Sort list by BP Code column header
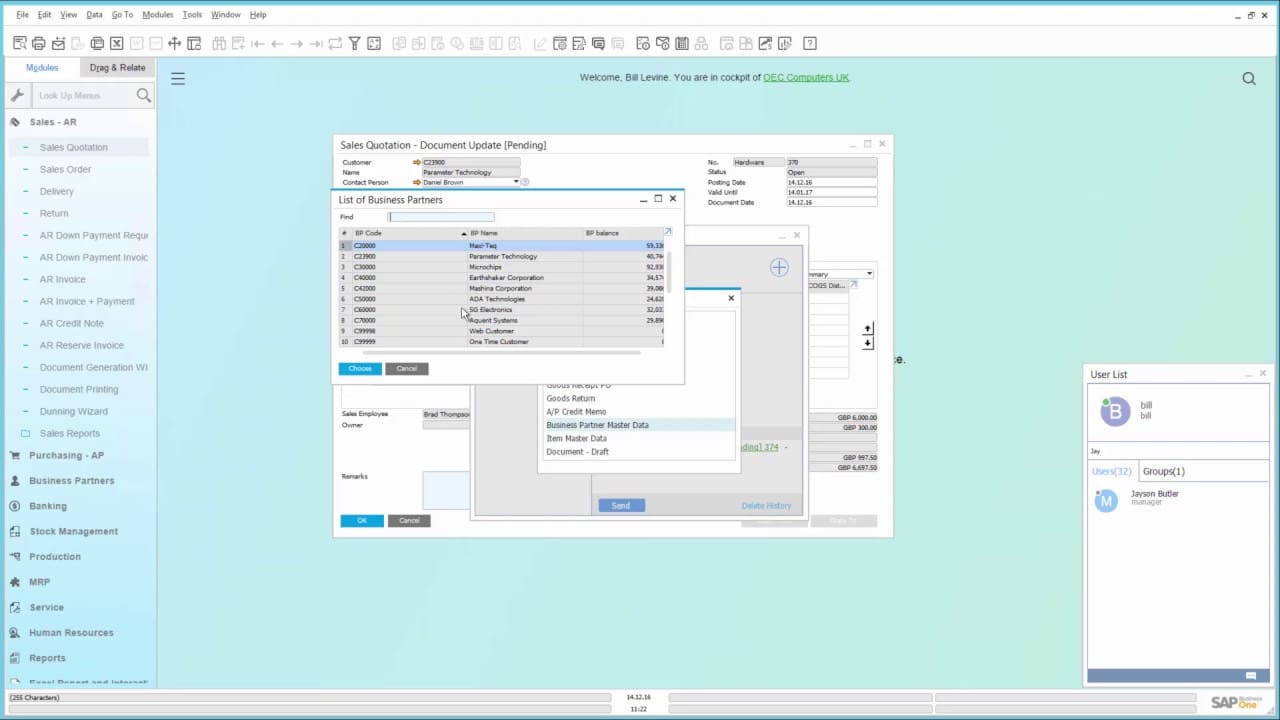The width and height of the screenshot is (1280, 720). coord(368,233)
